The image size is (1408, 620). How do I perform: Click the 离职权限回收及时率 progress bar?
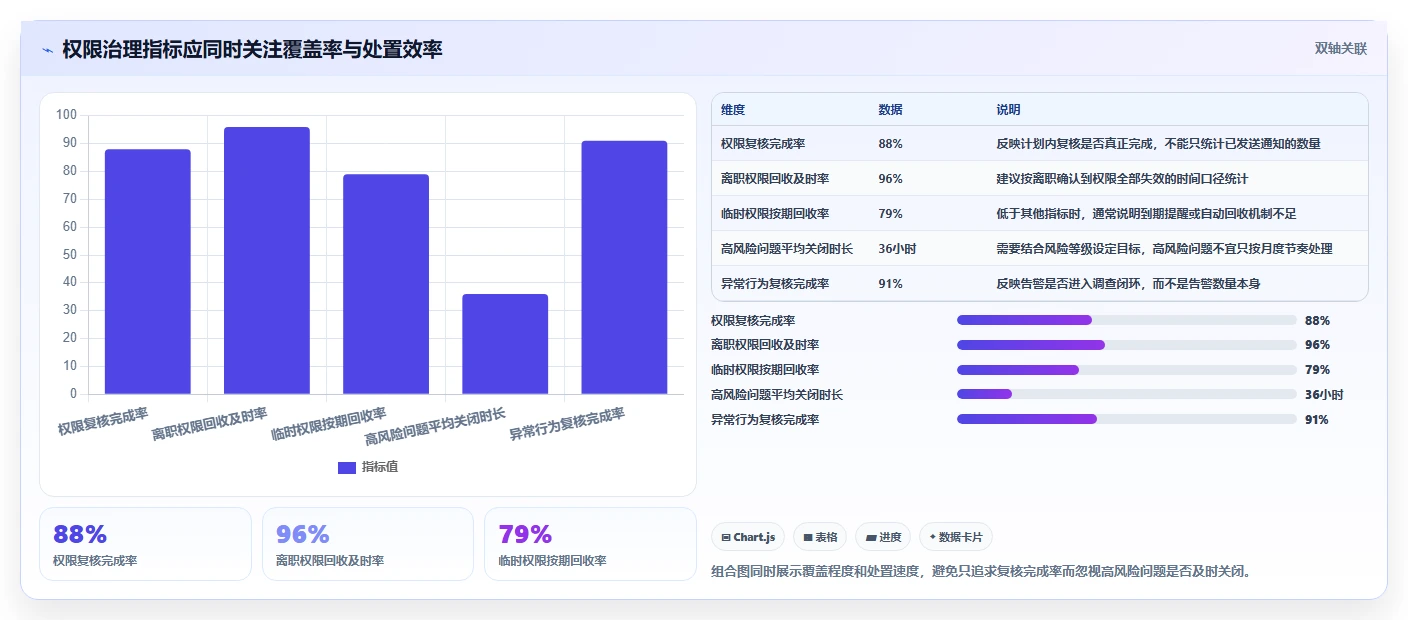tap(1127, 345)
